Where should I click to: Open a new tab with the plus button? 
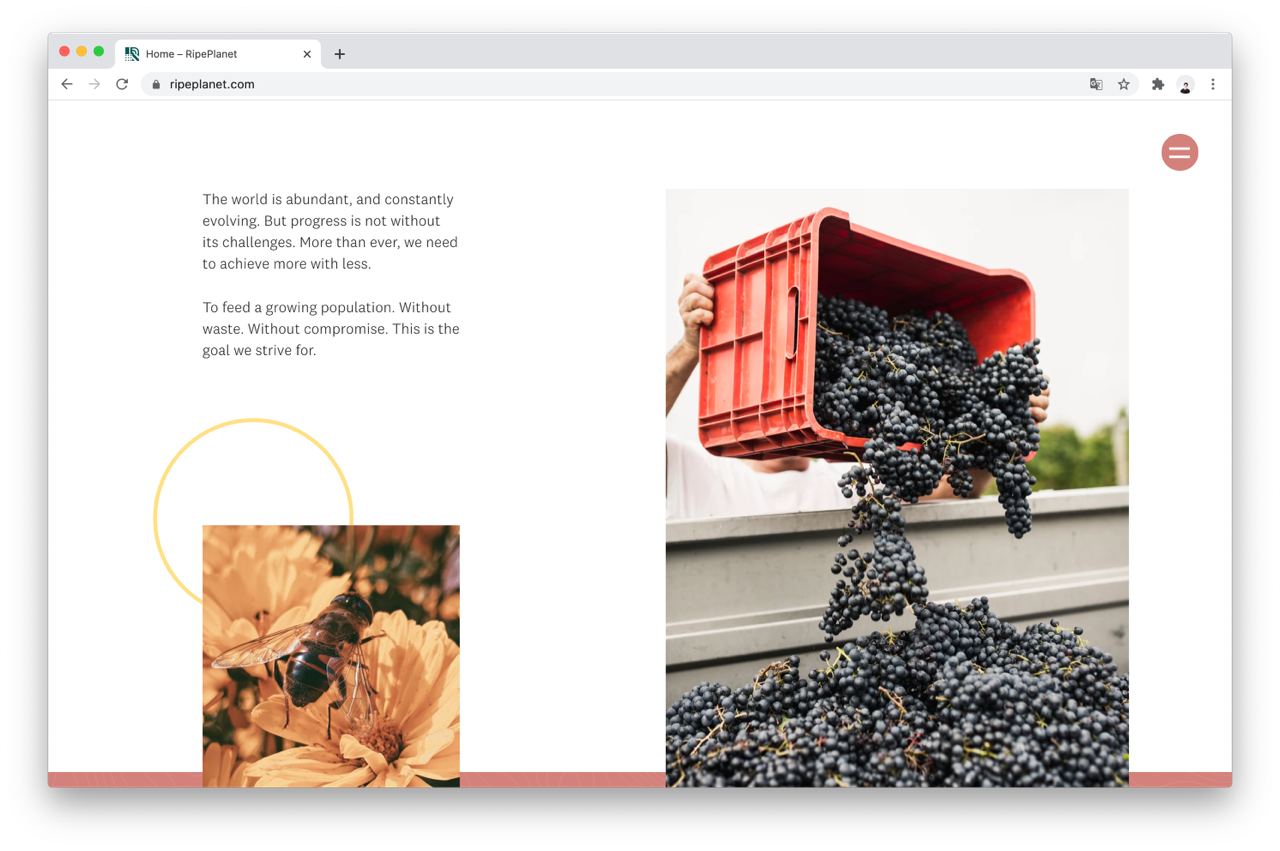tap(340, 54)
